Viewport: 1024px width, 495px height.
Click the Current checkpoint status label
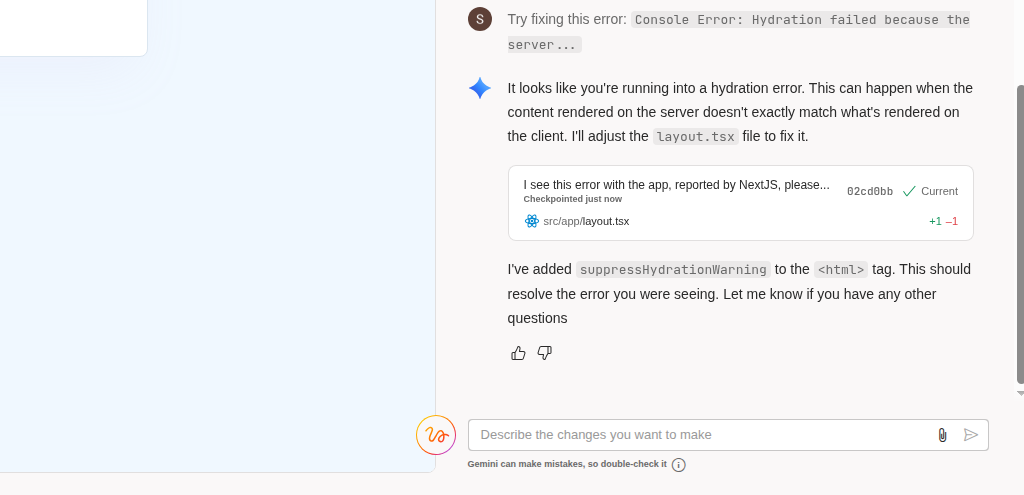(939, 191)
